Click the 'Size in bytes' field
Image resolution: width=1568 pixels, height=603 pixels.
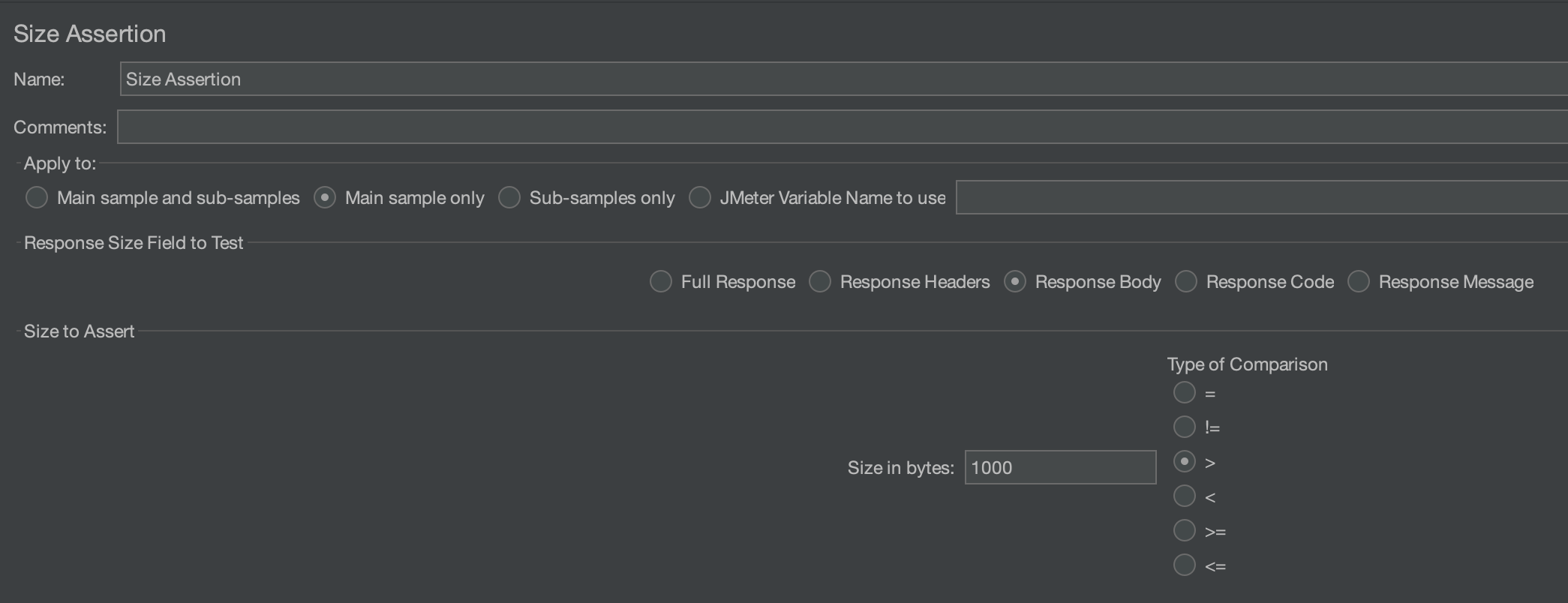pos(1059,468)
